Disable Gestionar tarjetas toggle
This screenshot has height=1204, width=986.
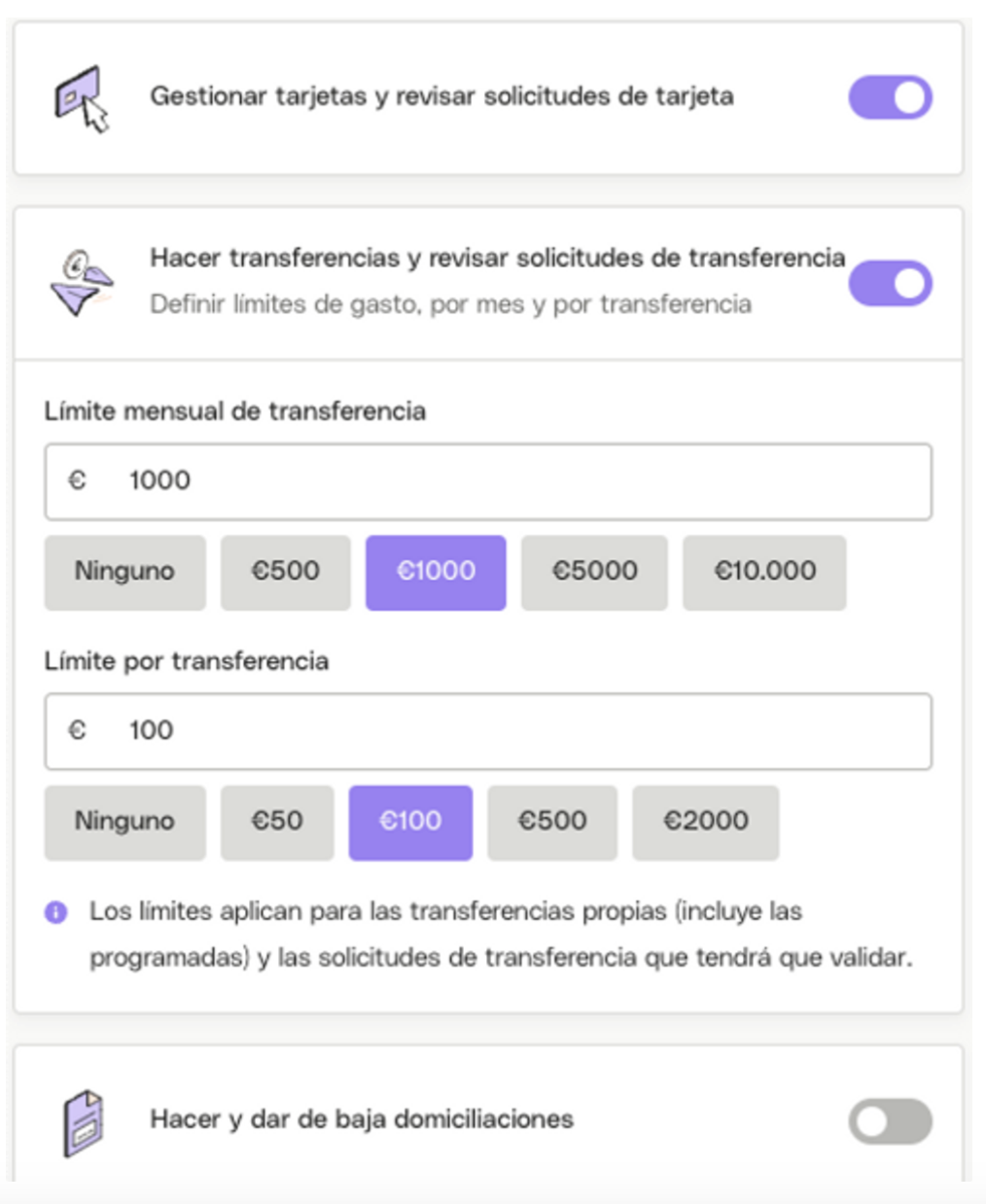pos(891,97)
